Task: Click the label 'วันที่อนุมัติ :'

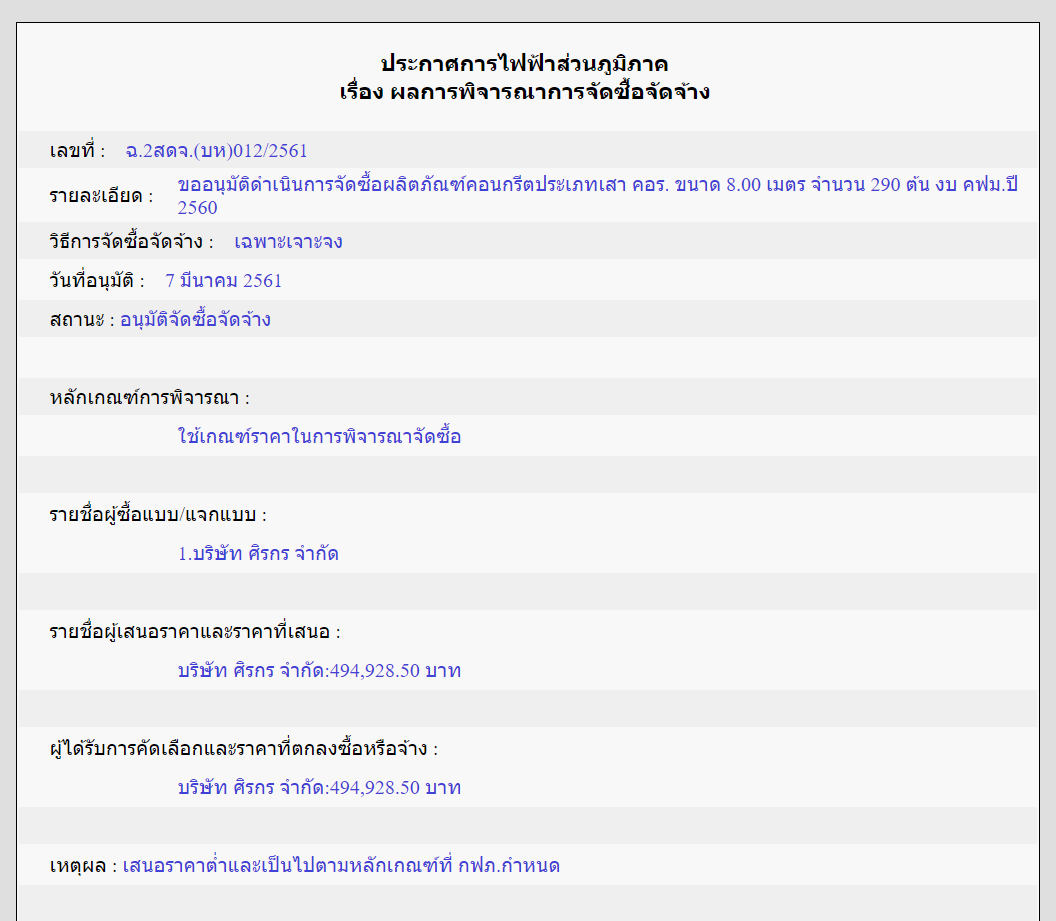Action: tap(97, 280)
